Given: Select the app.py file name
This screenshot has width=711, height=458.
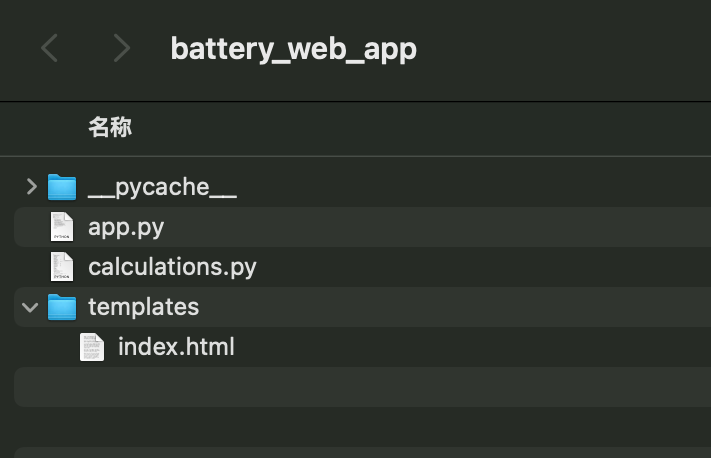Looking at the screenshot, I should coord(126,227).
